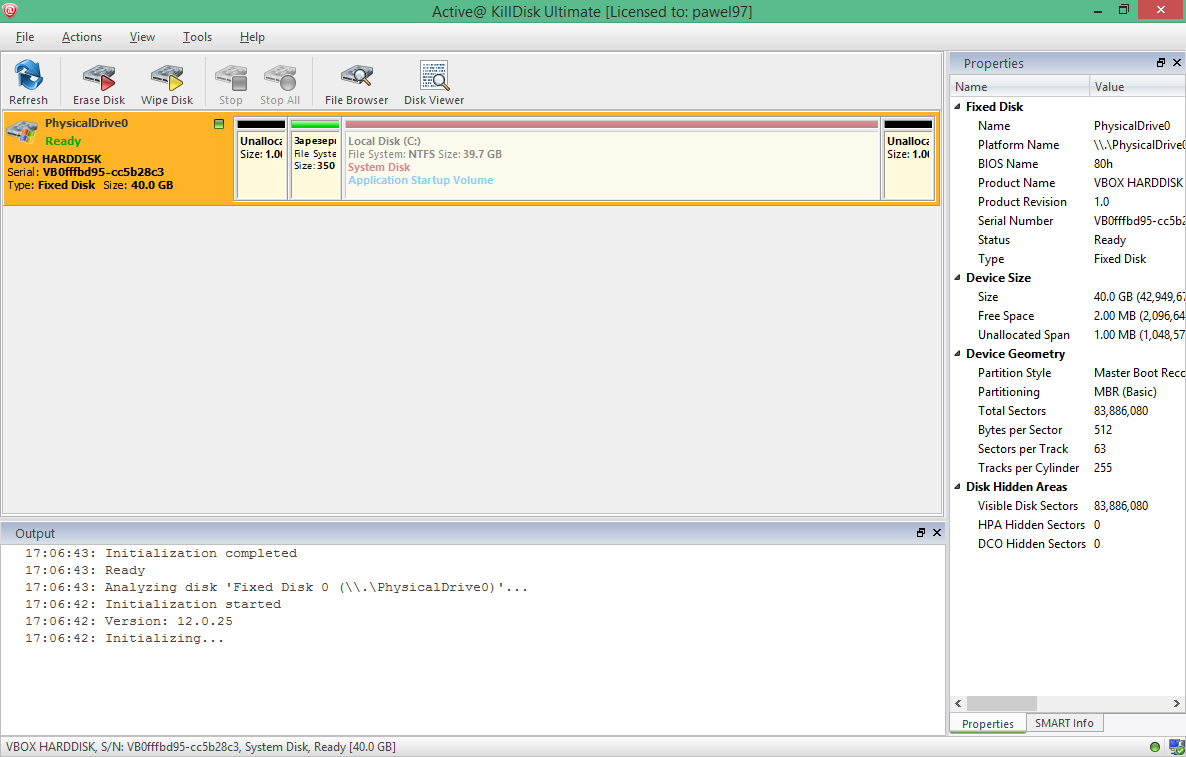Open the File Browser

[356, 76]
